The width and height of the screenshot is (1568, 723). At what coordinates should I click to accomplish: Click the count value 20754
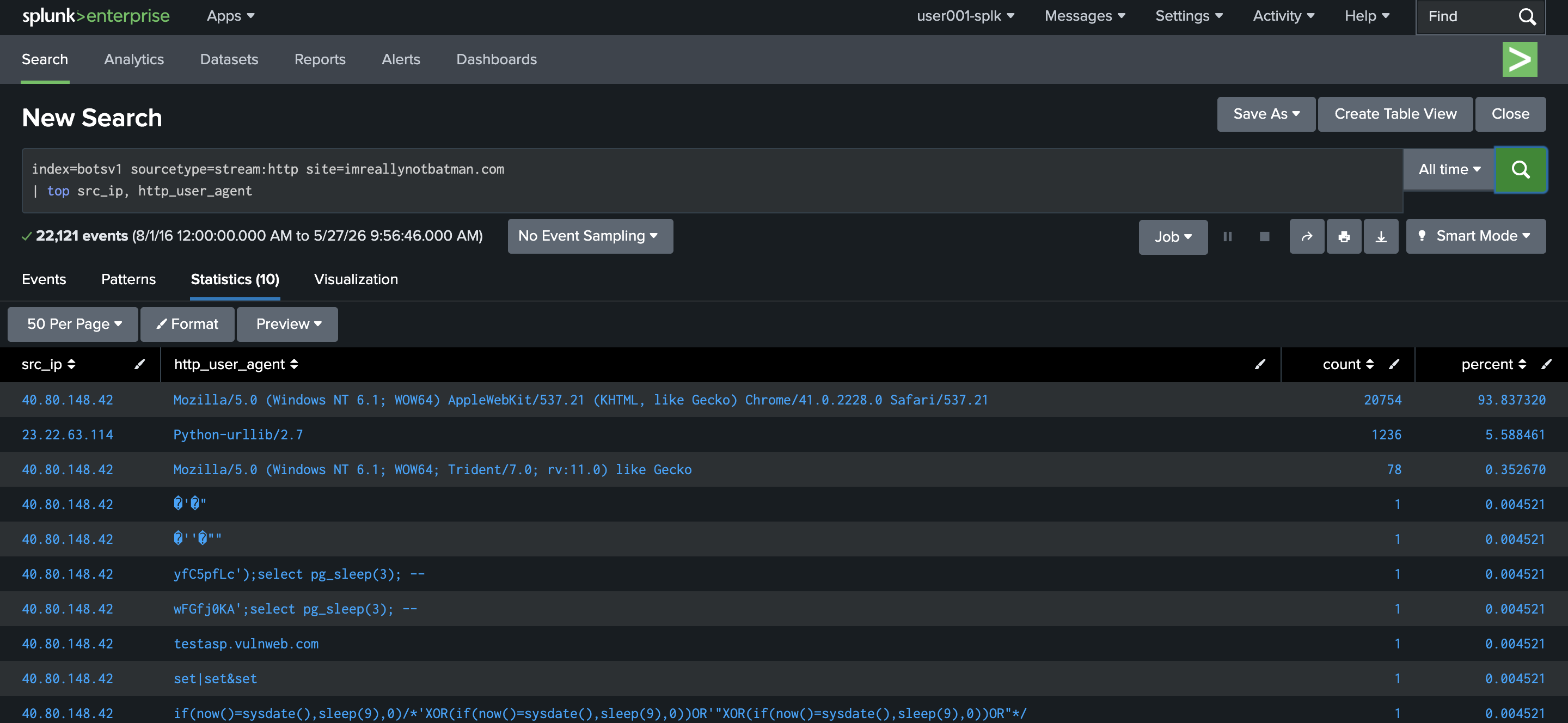pyautogui.click(x=1382, y=400)
